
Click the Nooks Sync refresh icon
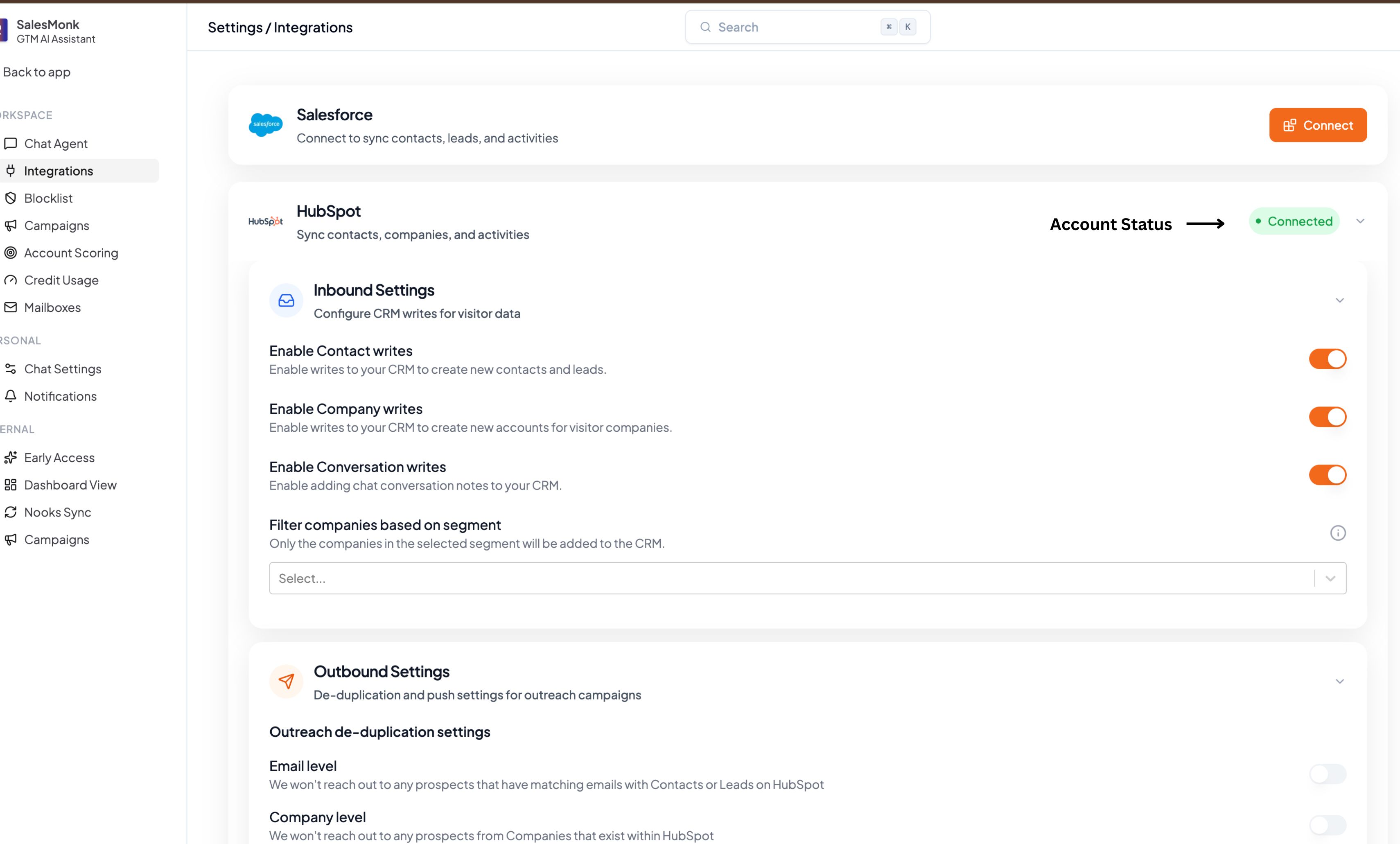[x=11, y=512]
